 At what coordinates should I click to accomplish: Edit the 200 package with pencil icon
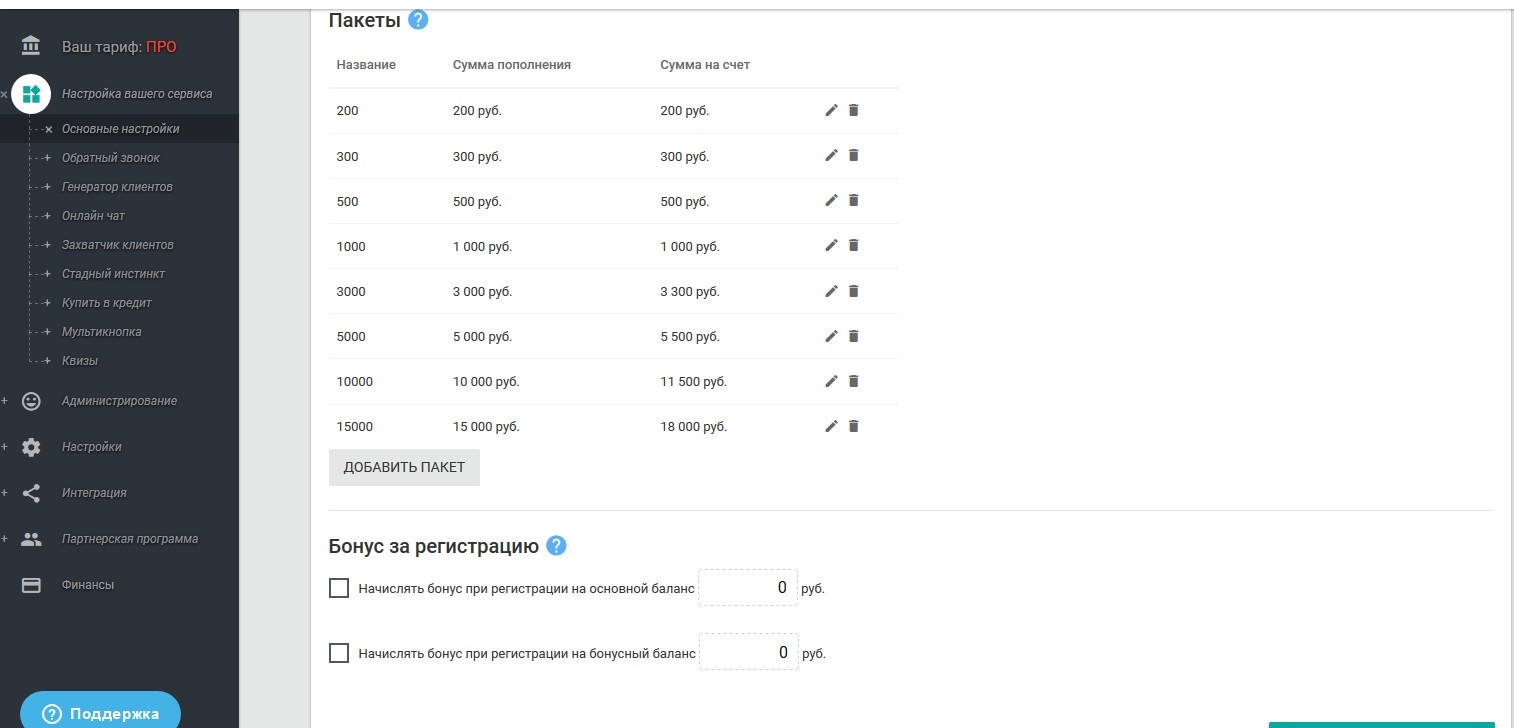coord(831,110)
